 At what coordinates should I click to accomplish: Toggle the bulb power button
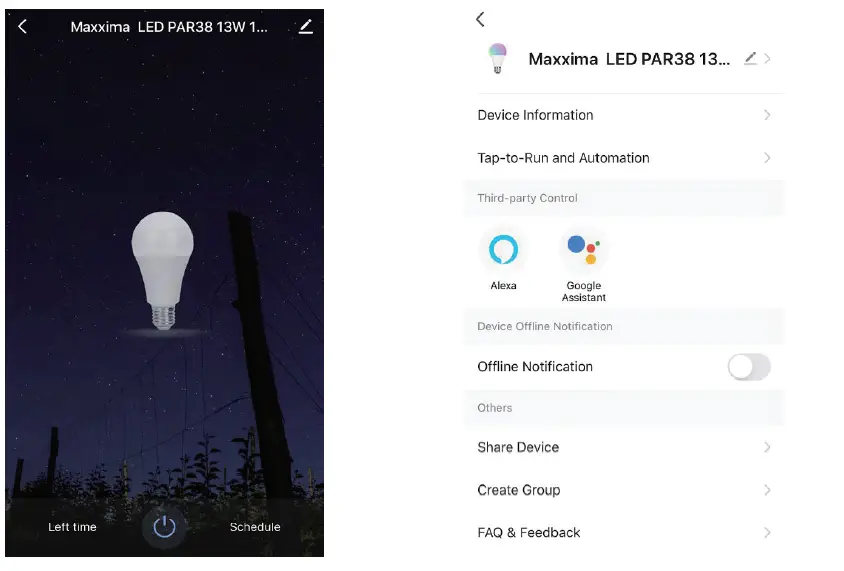pos(164,527)
